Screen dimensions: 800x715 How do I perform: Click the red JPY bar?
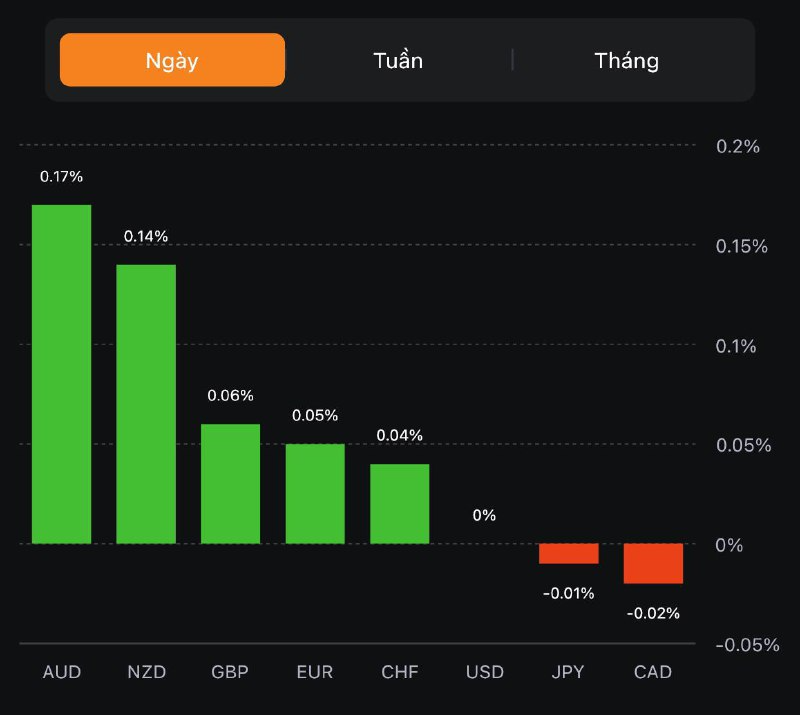point(569,554)
